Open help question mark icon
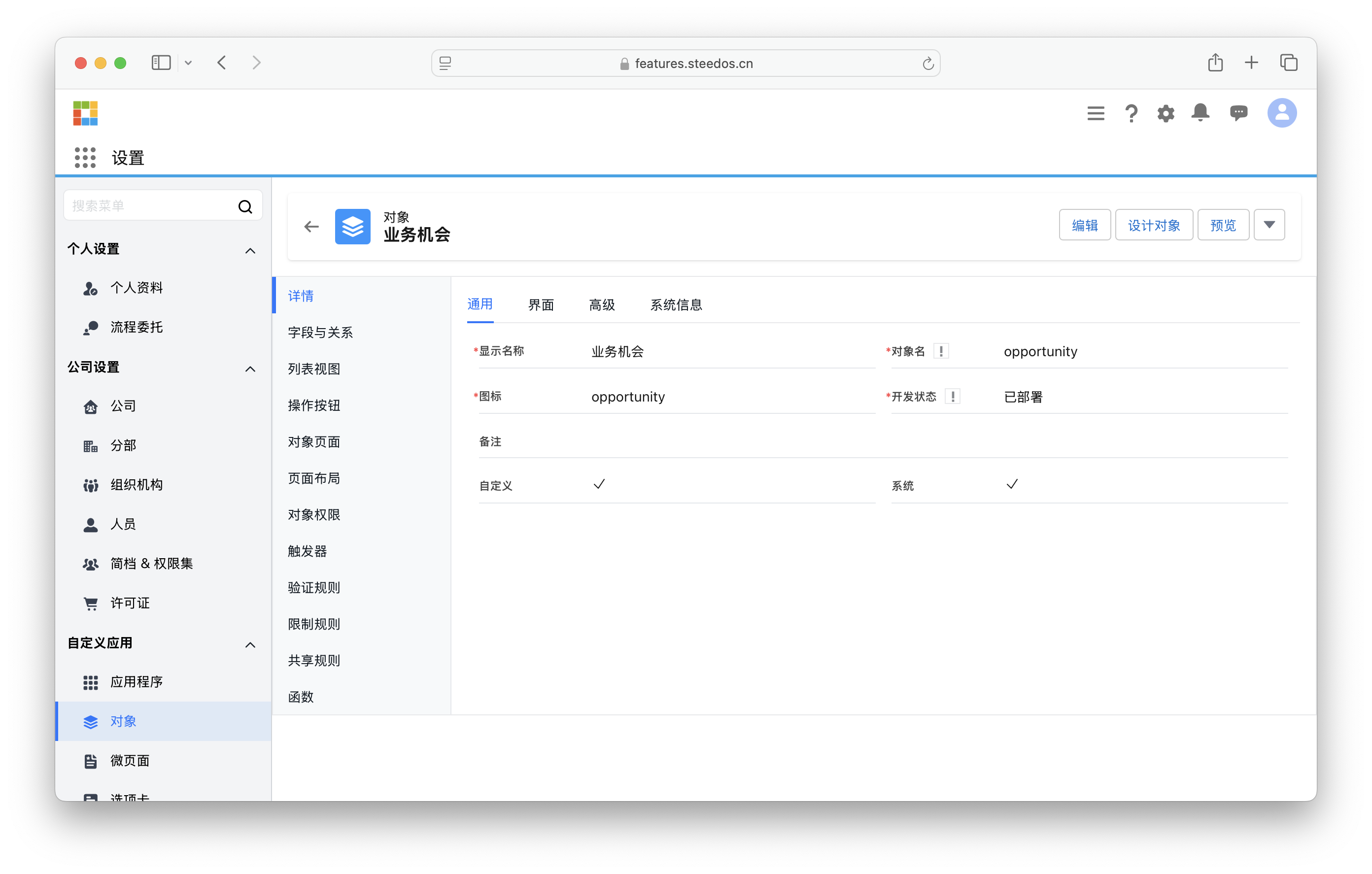This screenshot has height=874, width=1372. [x=1131, y=113]
